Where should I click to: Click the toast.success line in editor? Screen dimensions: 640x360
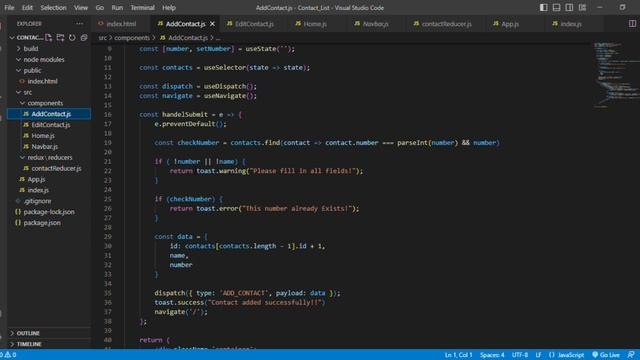click(240, 302)
